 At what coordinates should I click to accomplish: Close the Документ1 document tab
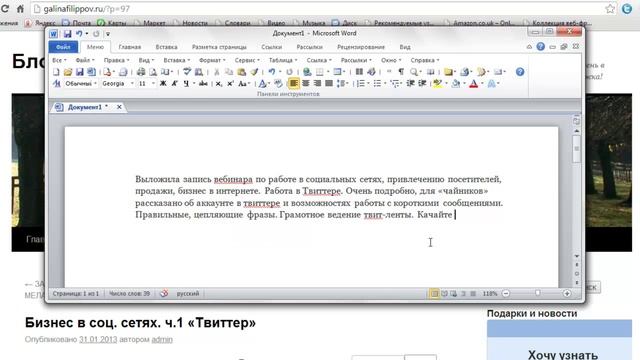pyautogui.click(x=119, y=107)
